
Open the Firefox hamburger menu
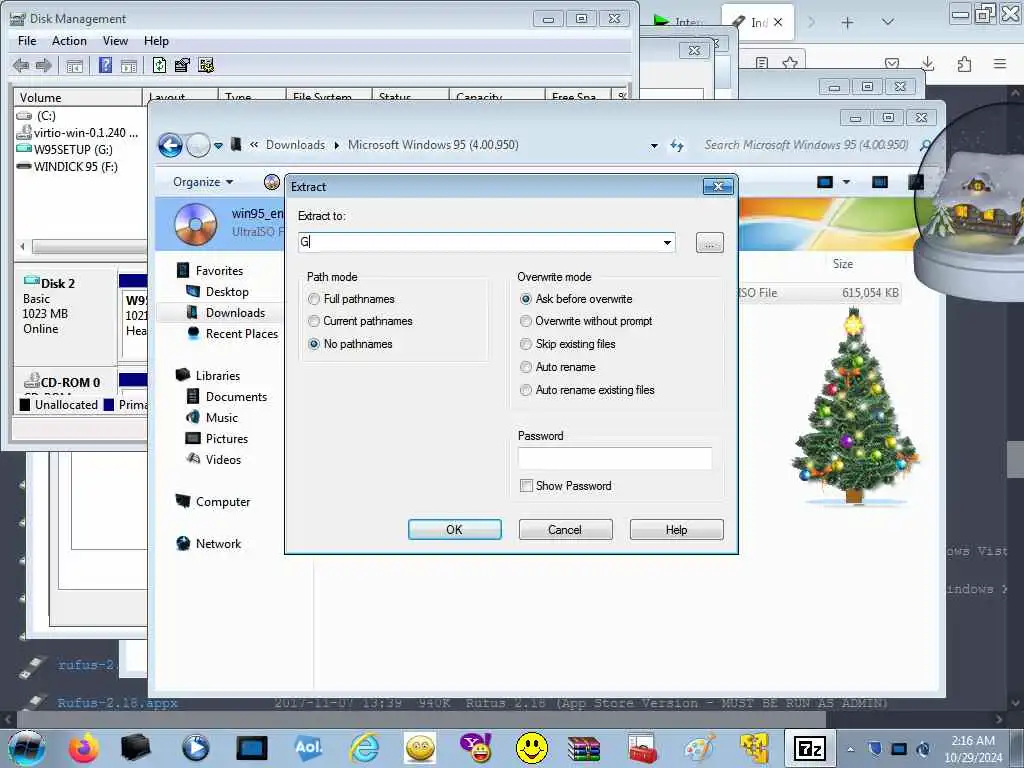click(1000, 63)
